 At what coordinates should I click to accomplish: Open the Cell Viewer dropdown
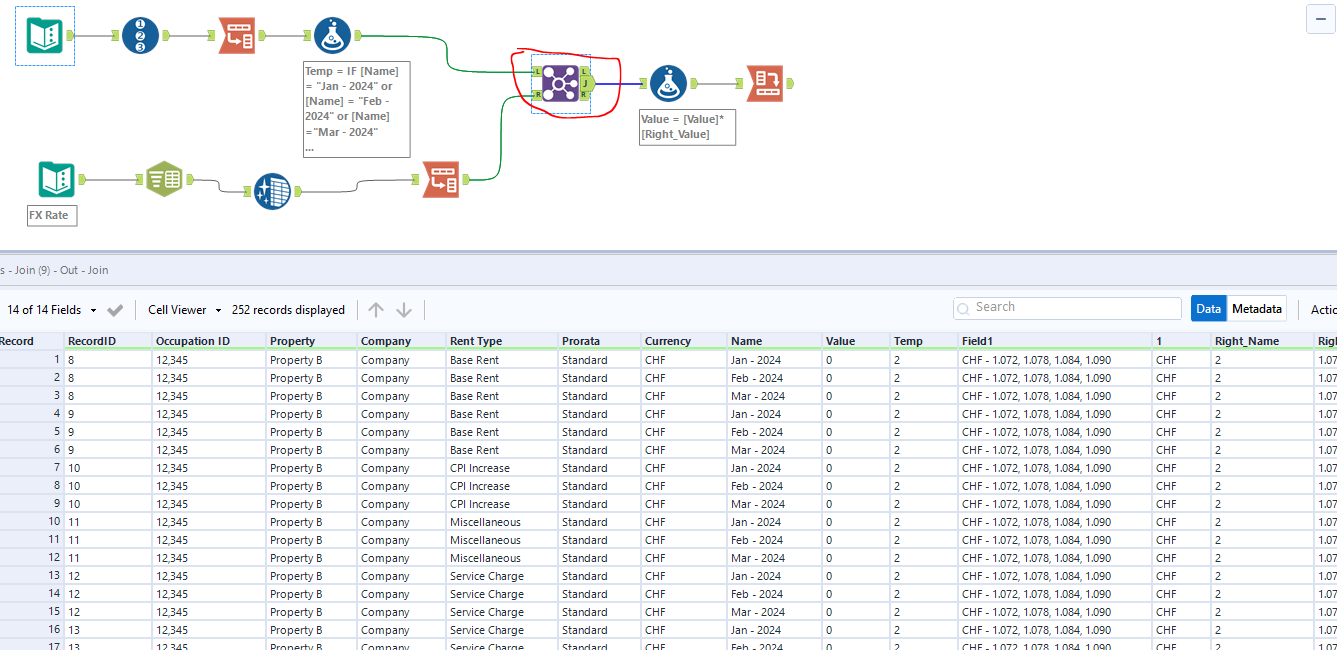(183, 309)
